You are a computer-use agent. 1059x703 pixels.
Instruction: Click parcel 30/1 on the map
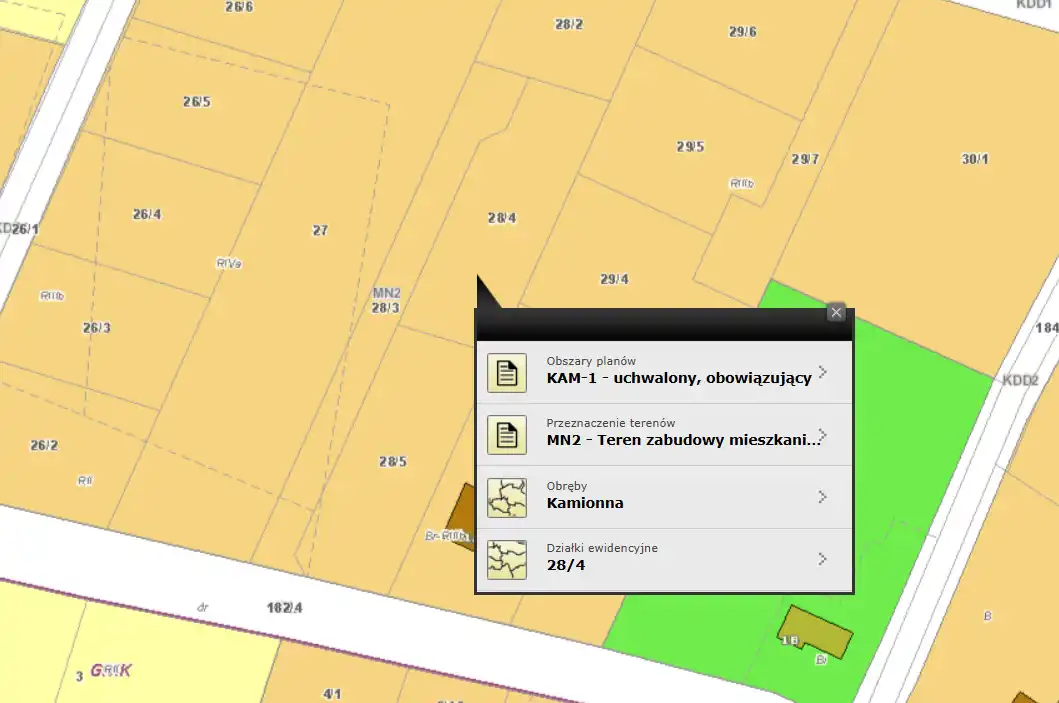tap(975, 159)
